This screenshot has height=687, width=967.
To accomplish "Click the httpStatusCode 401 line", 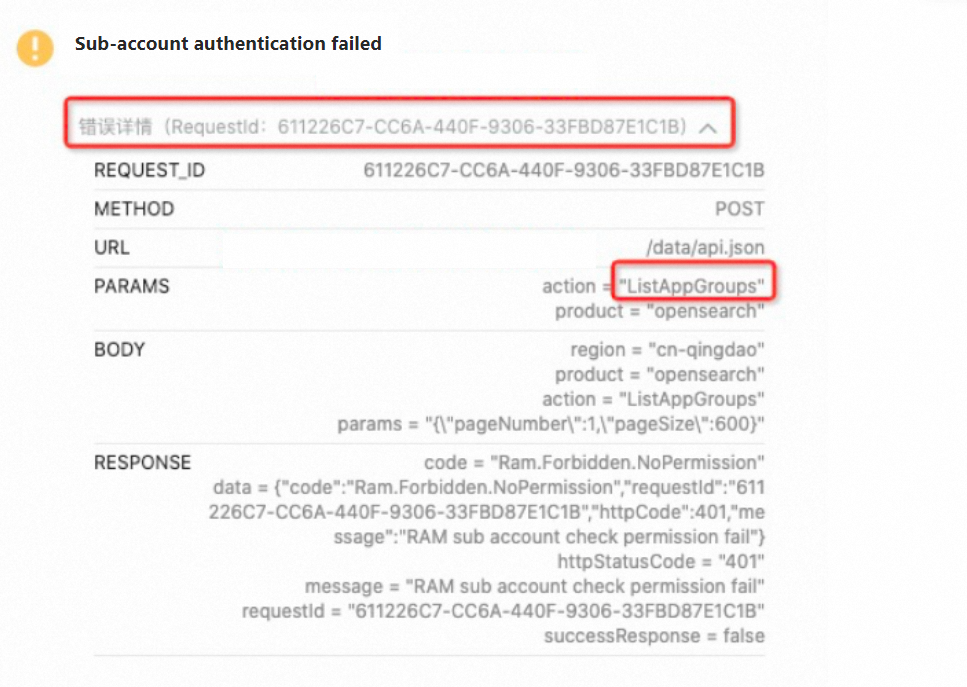I will [661, 562].
